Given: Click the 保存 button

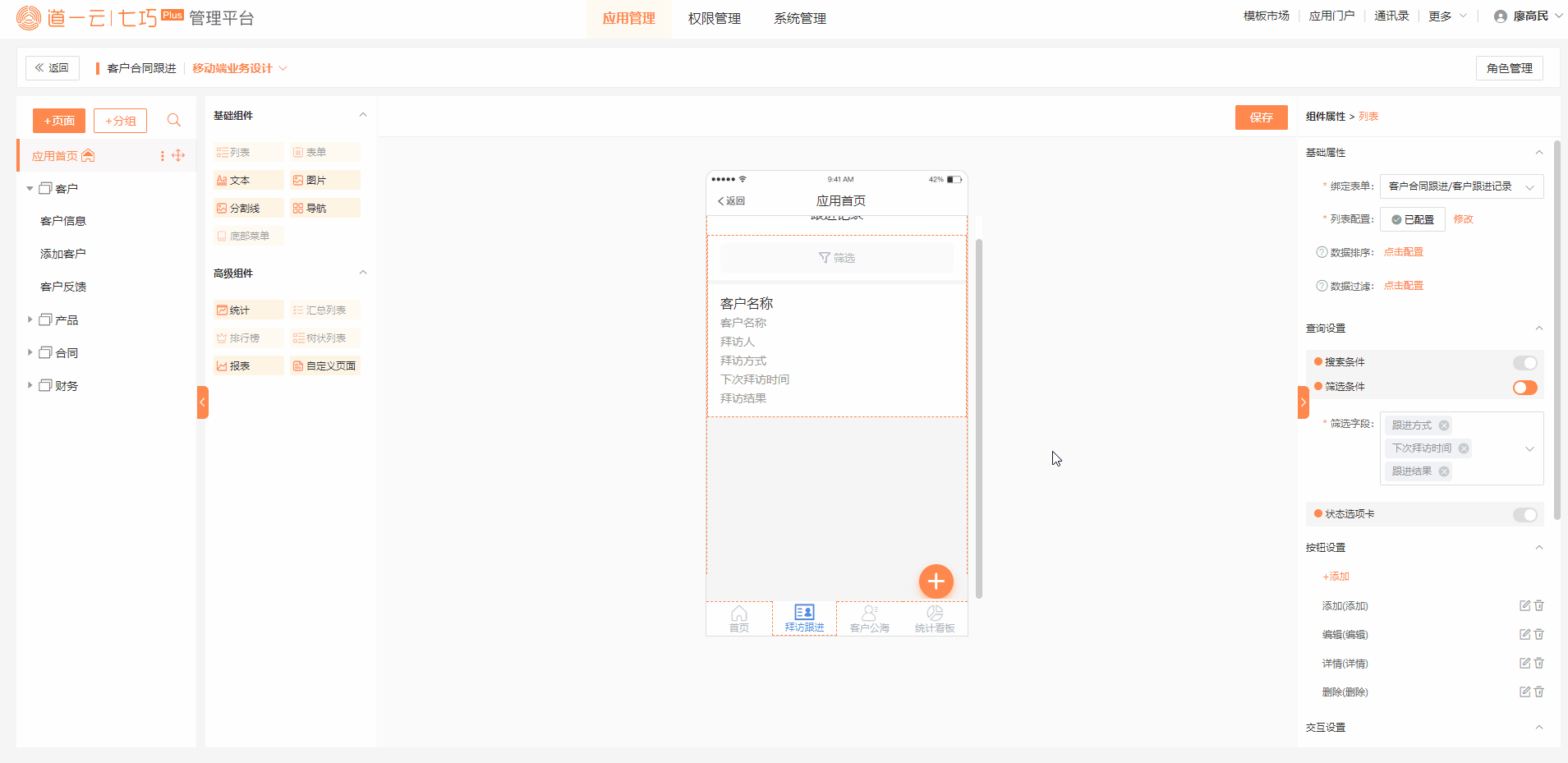Looking at the screenshot, I should [x=1261, y=117].
